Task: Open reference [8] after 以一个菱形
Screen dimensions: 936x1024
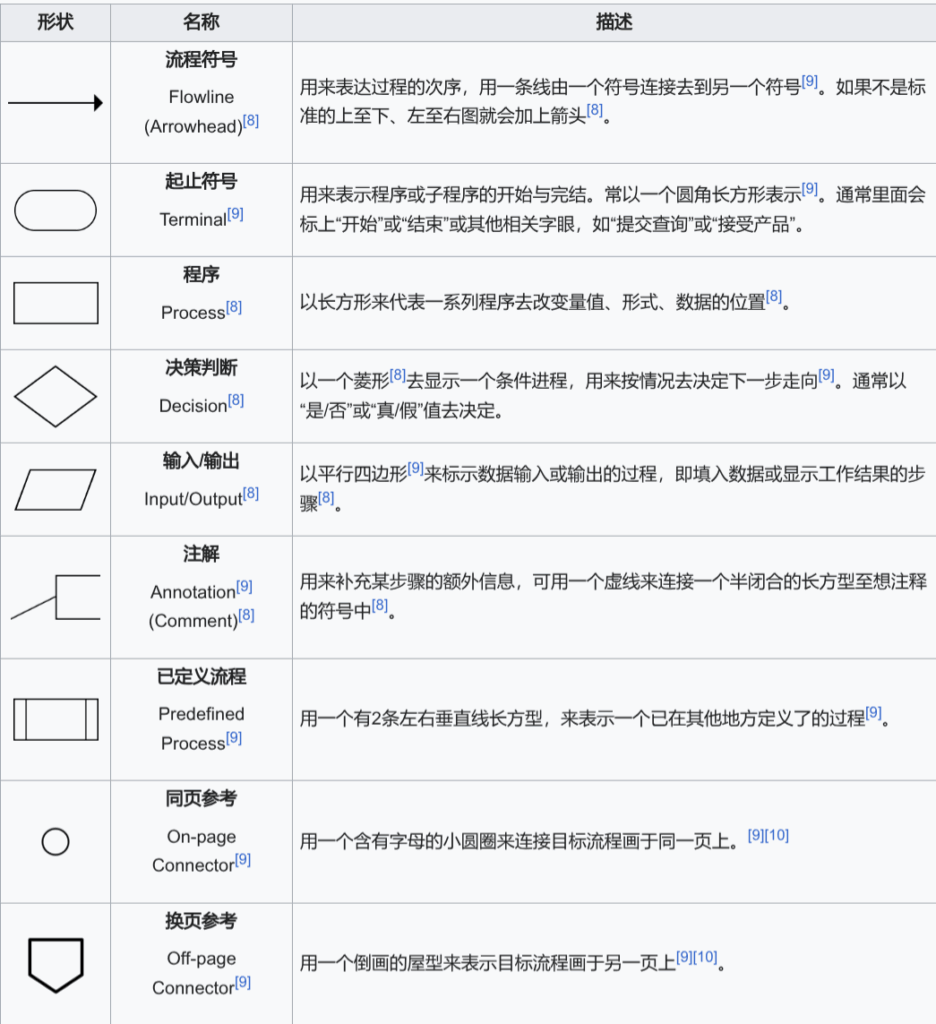Action: click(398, 375)
